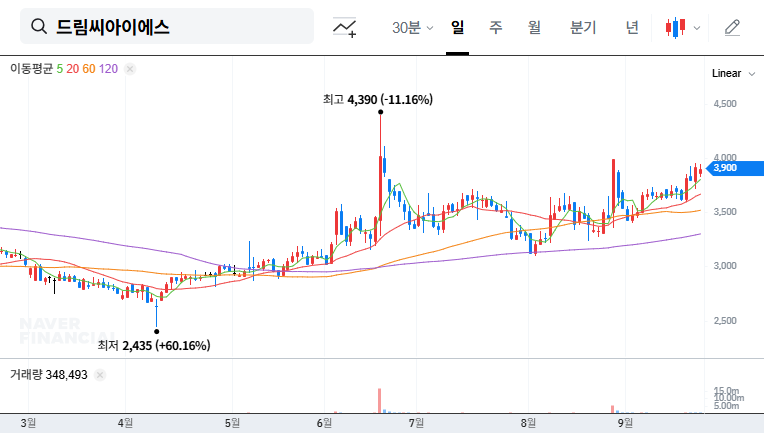Click the highest-point marker dot on chart
The height and width of the screenshot is (433, 764).
point(380,112)
